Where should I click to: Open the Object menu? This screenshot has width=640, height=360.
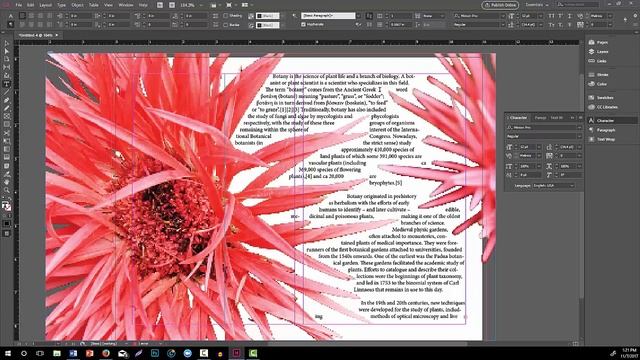click(78, 5)
